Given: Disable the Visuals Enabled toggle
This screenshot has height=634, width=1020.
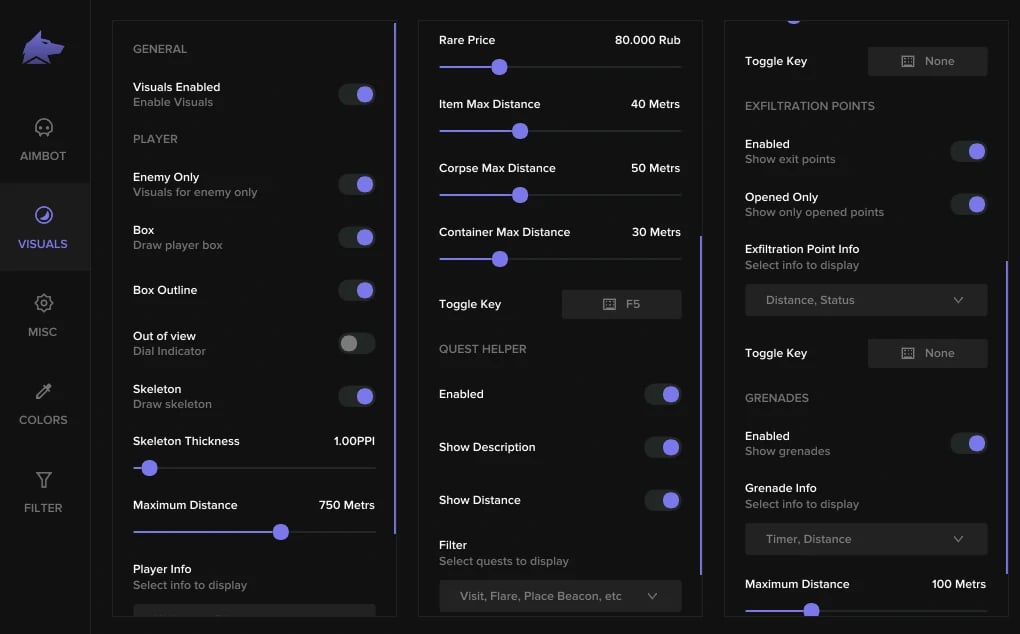Looking at the screenshot, I should coord(357,94).
